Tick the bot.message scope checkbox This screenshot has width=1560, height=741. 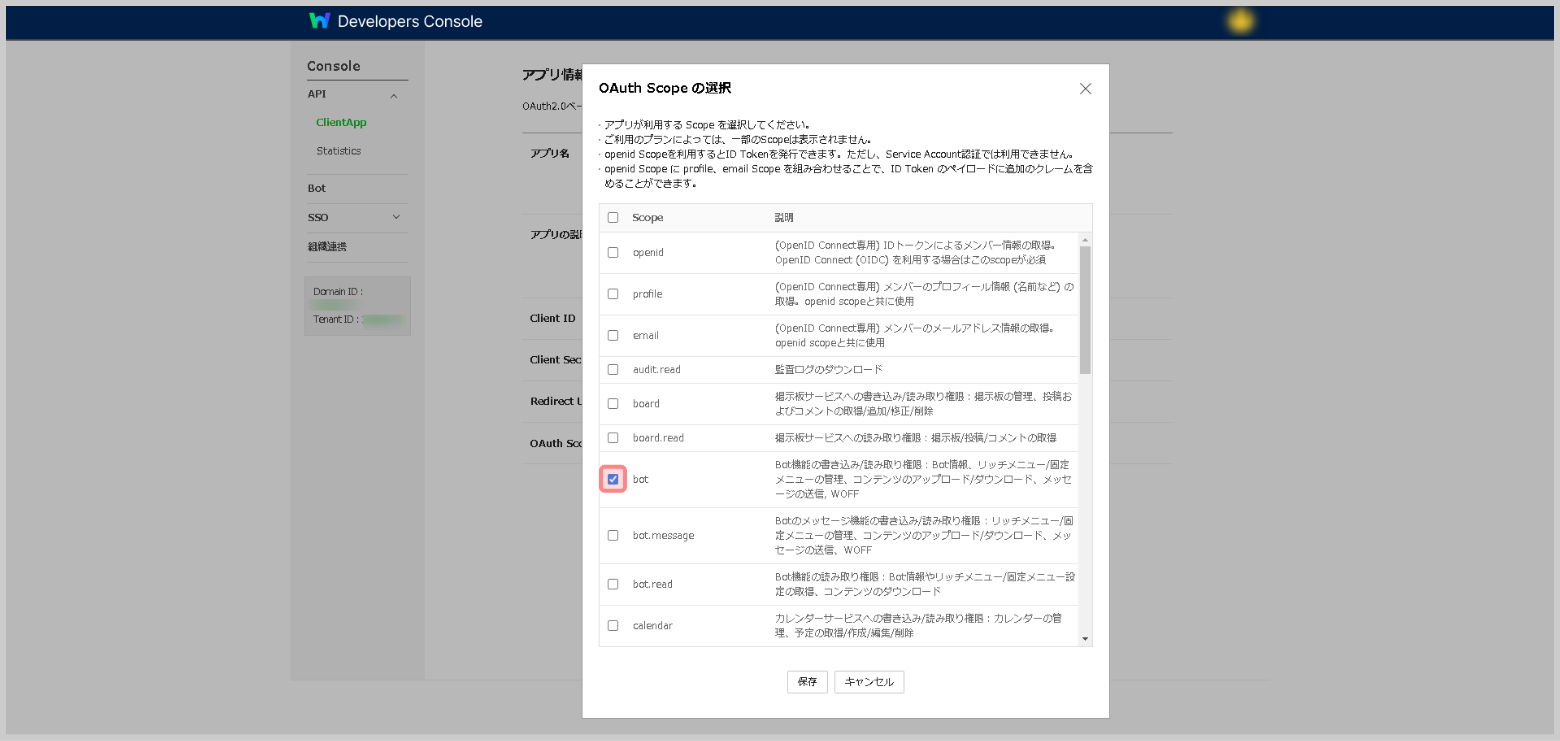coord(613,535)
